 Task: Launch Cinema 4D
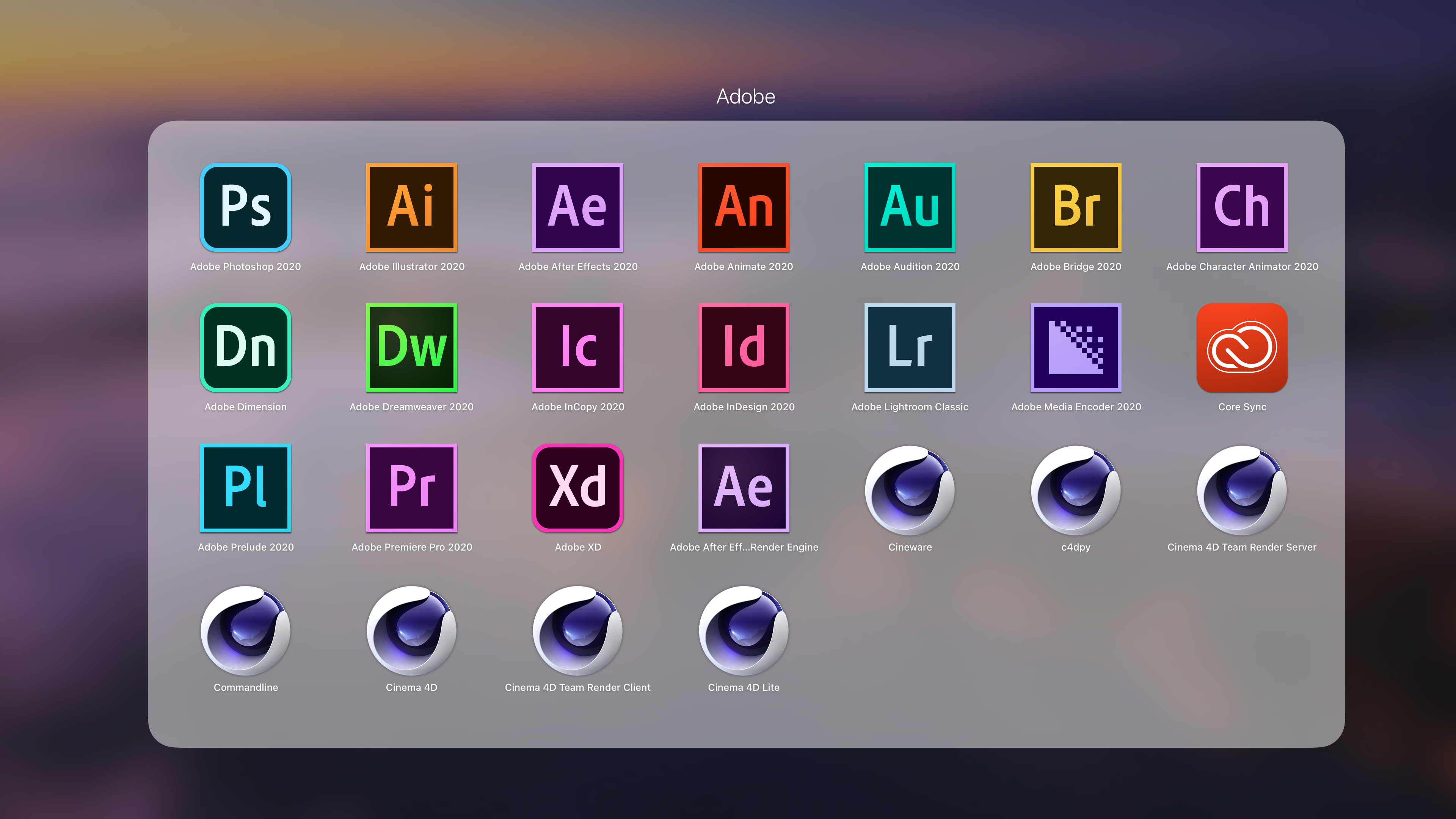pos(411,631)
